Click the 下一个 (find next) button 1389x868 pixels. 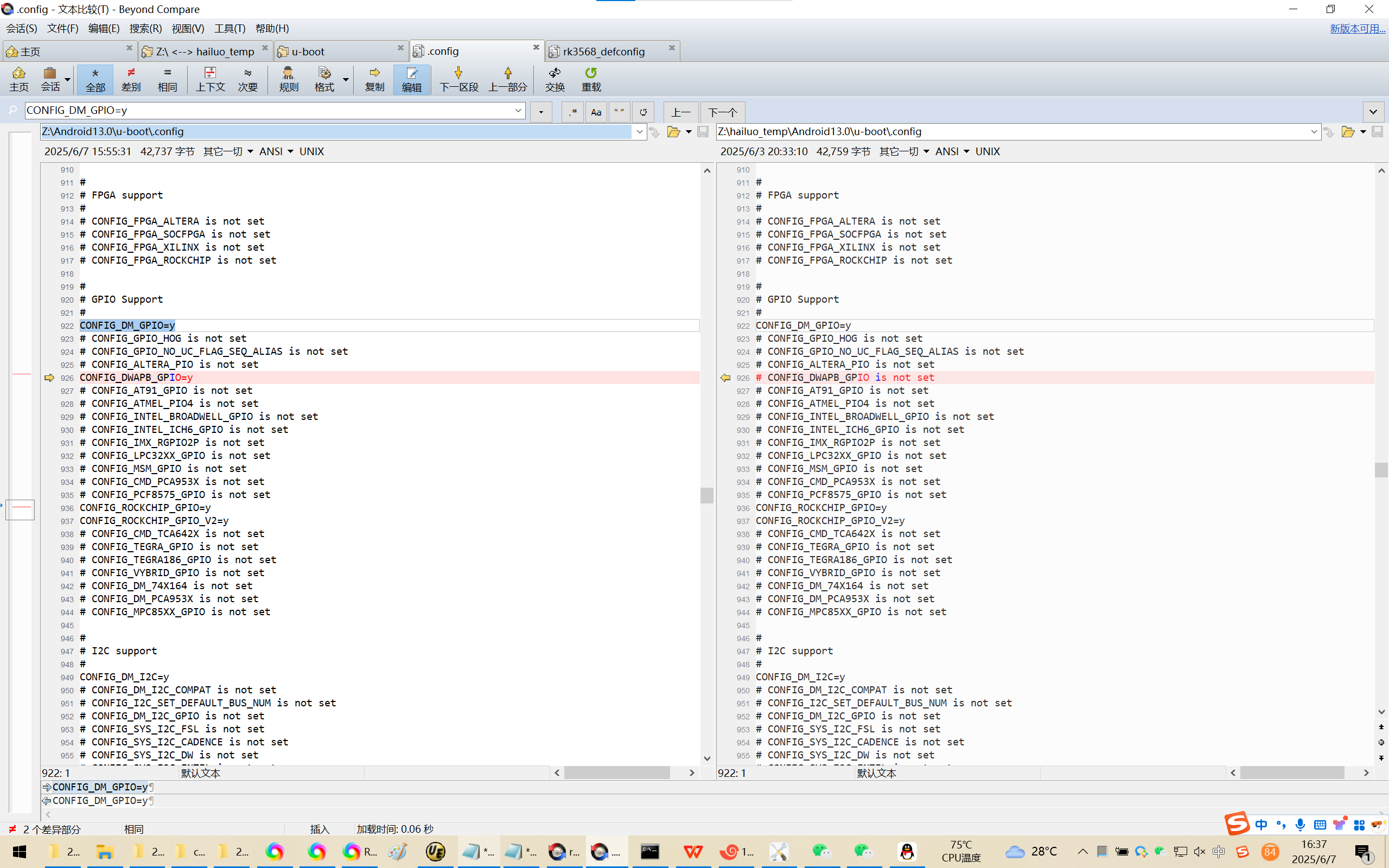722,112
